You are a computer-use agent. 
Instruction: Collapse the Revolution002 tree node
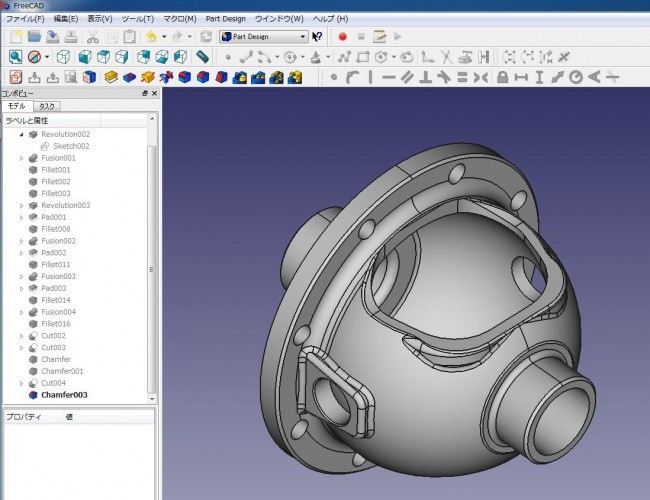tap(21, 134)
